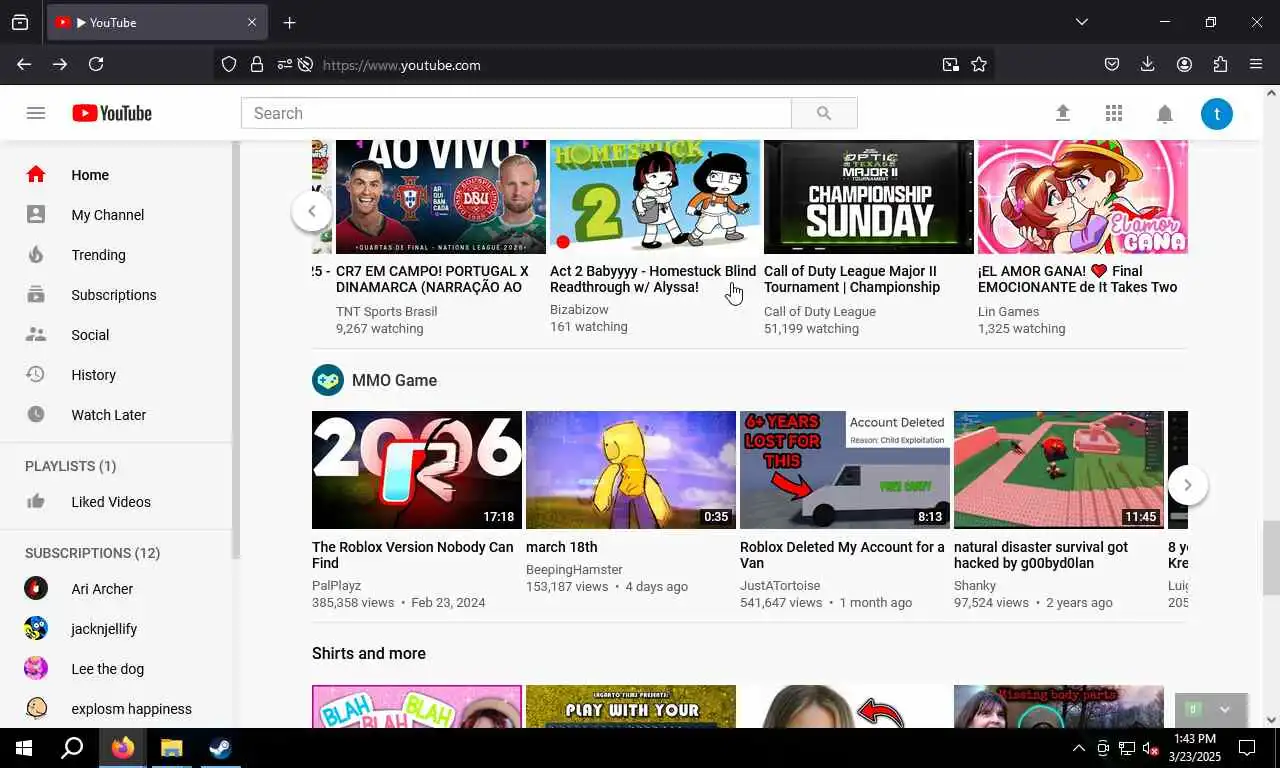Reload the page
Viewport: 1280px width, 768px height.
click(96, 64)
